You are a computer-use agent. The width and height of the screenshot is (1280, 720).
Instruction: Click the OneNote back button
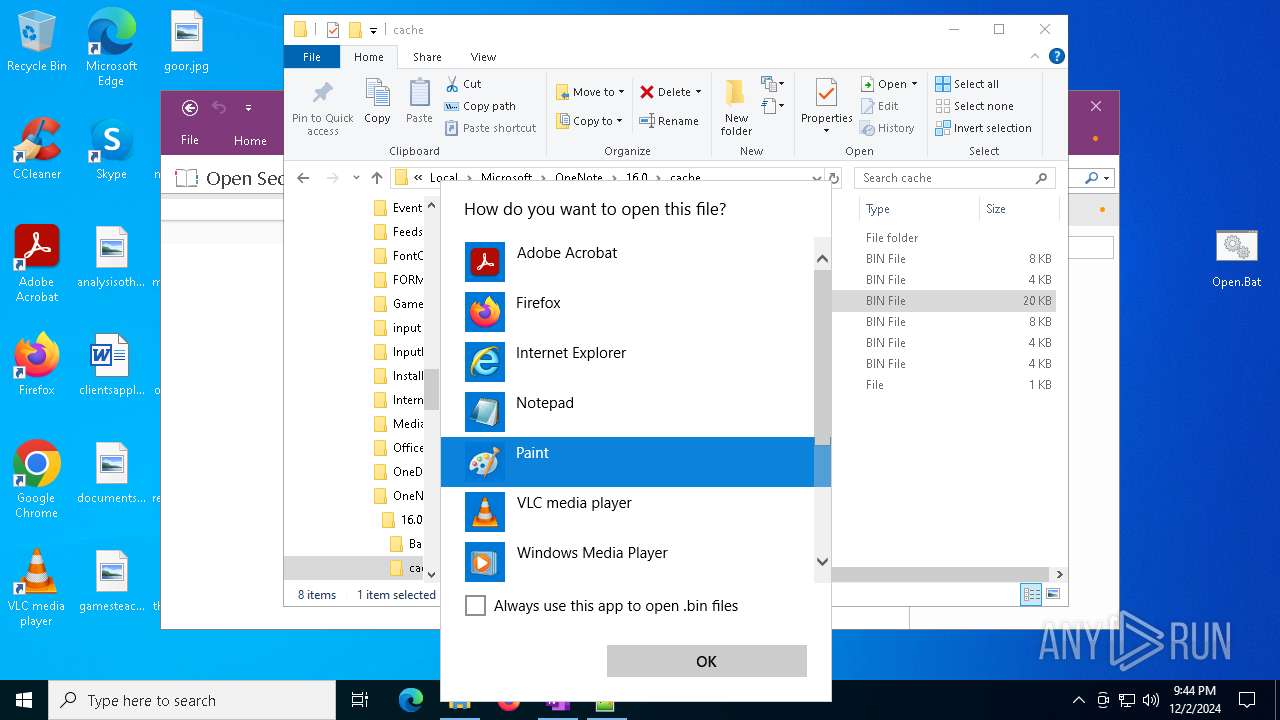(x=190, y=108)
